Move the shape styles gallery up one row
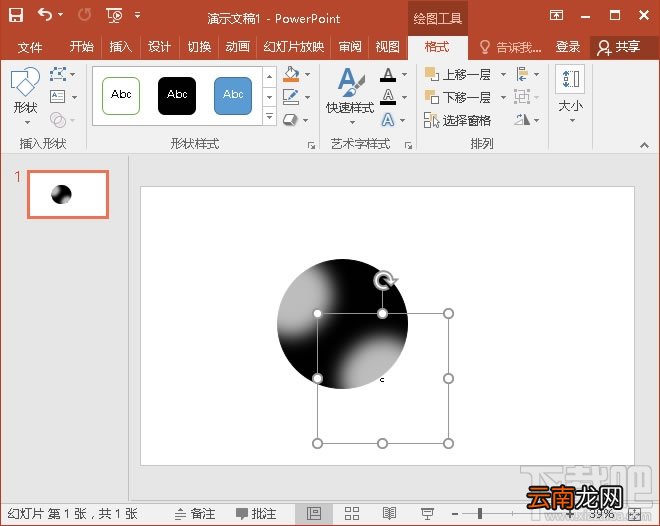This screenshot has height=526, width=660. click(x=269, y=76)
